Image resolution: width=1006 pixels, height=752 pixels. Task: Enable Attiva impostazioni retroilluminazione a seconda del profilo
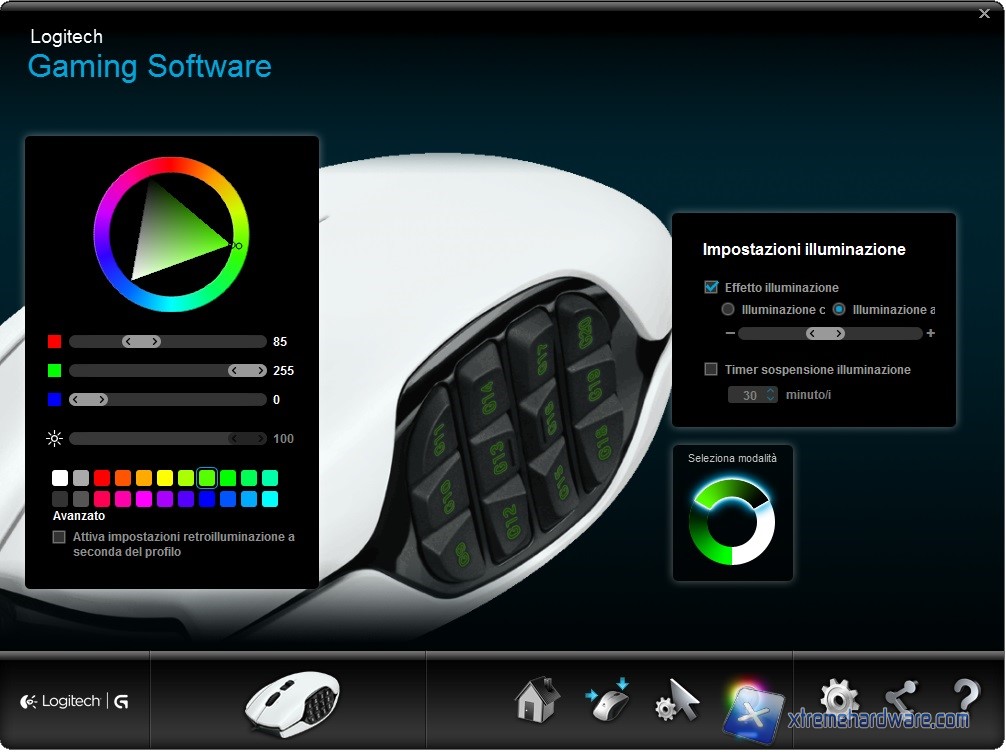pos(60,538)
